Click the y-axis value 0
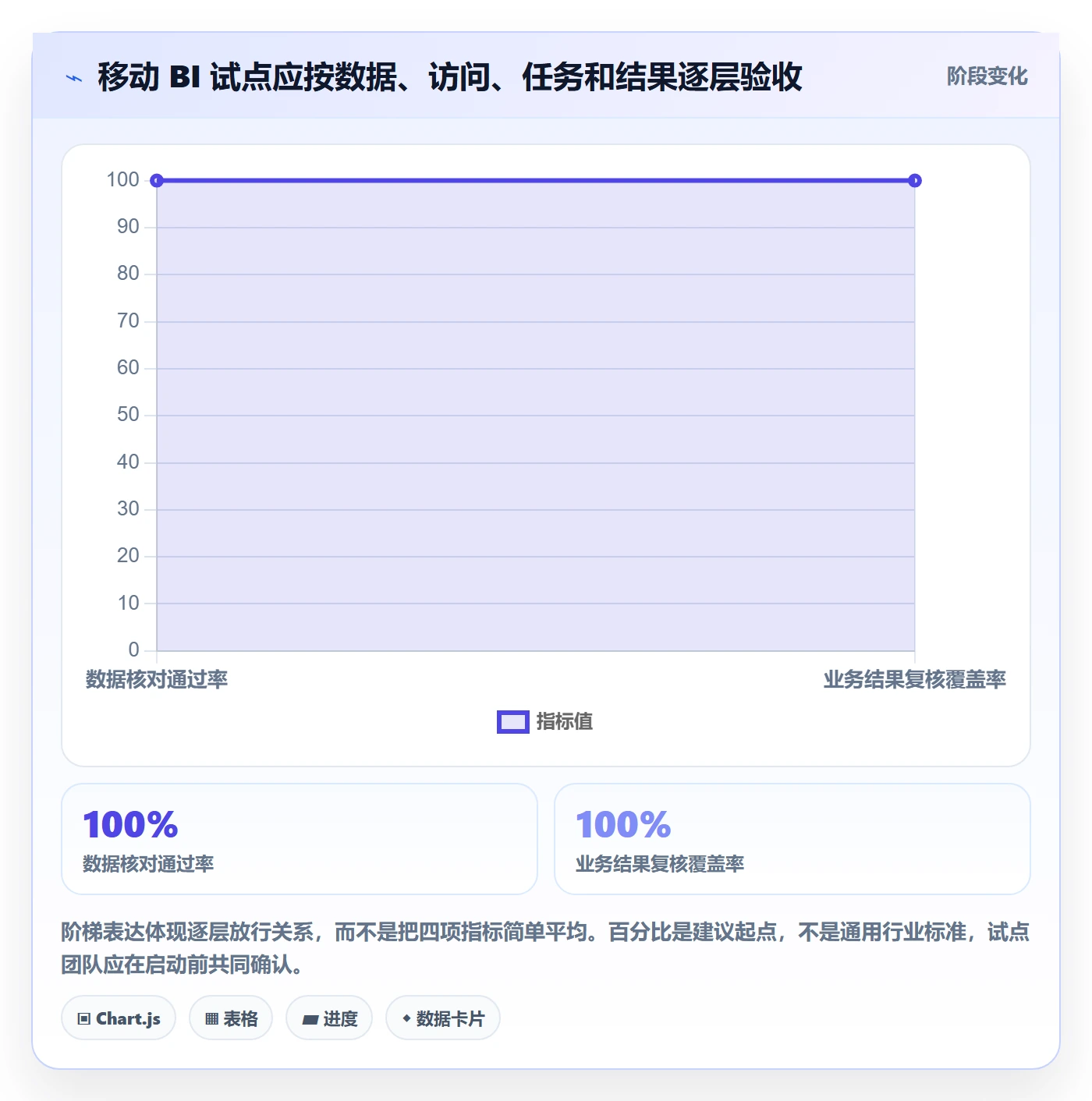Screen dimensions: 1092x1101 tap(133, 650)
